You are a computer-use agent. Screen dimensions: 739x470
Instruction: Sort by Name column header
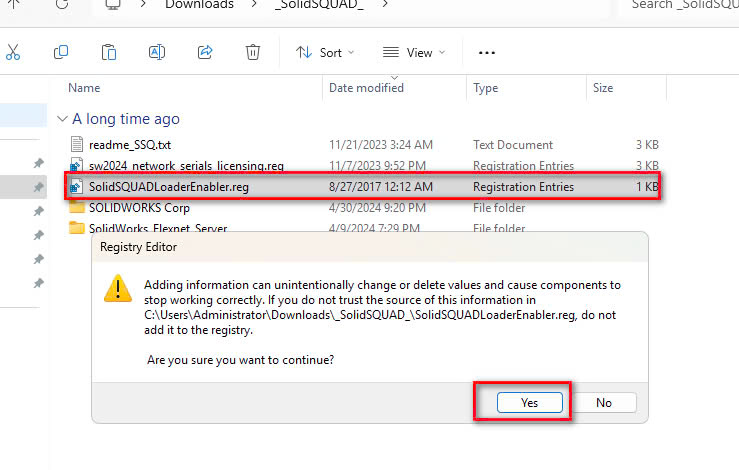tap(84, 88)
